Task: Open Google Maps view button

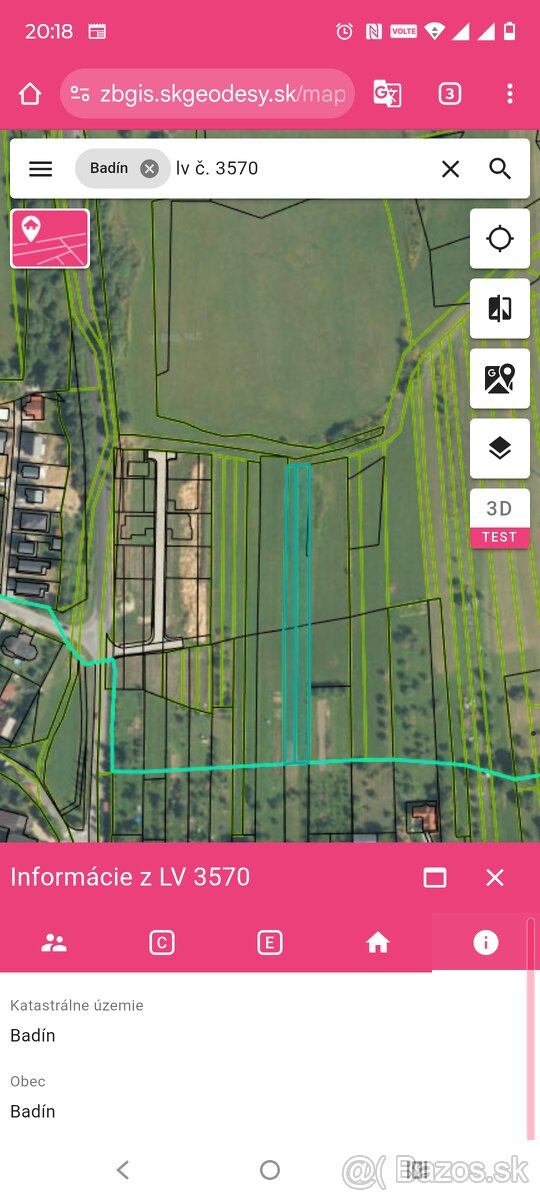Action: click(x=500, y=379)
